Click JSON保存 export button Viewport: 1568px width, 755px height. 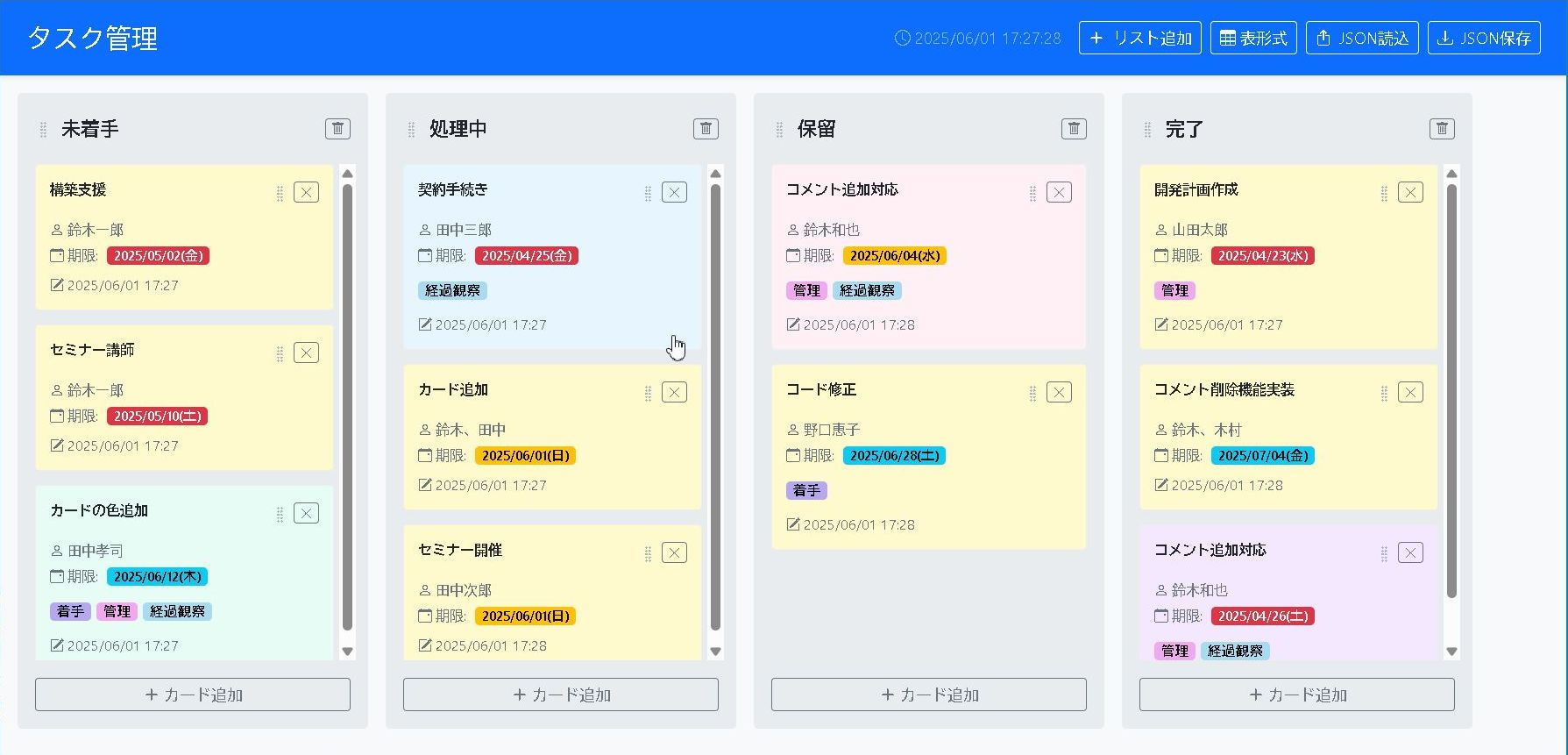[1484, 38]
